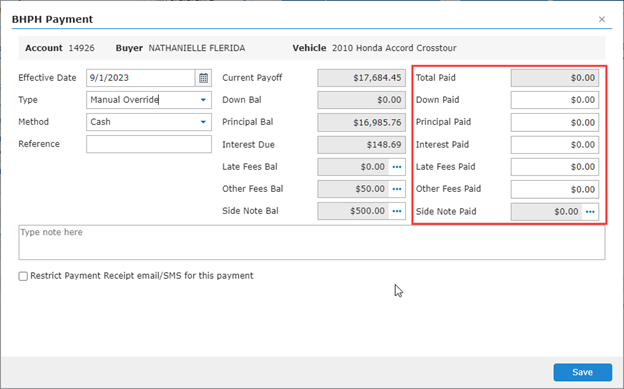This screenshot has width=624, height=389.
Task: Save the BHPH payment
Action: click(583, 372)
